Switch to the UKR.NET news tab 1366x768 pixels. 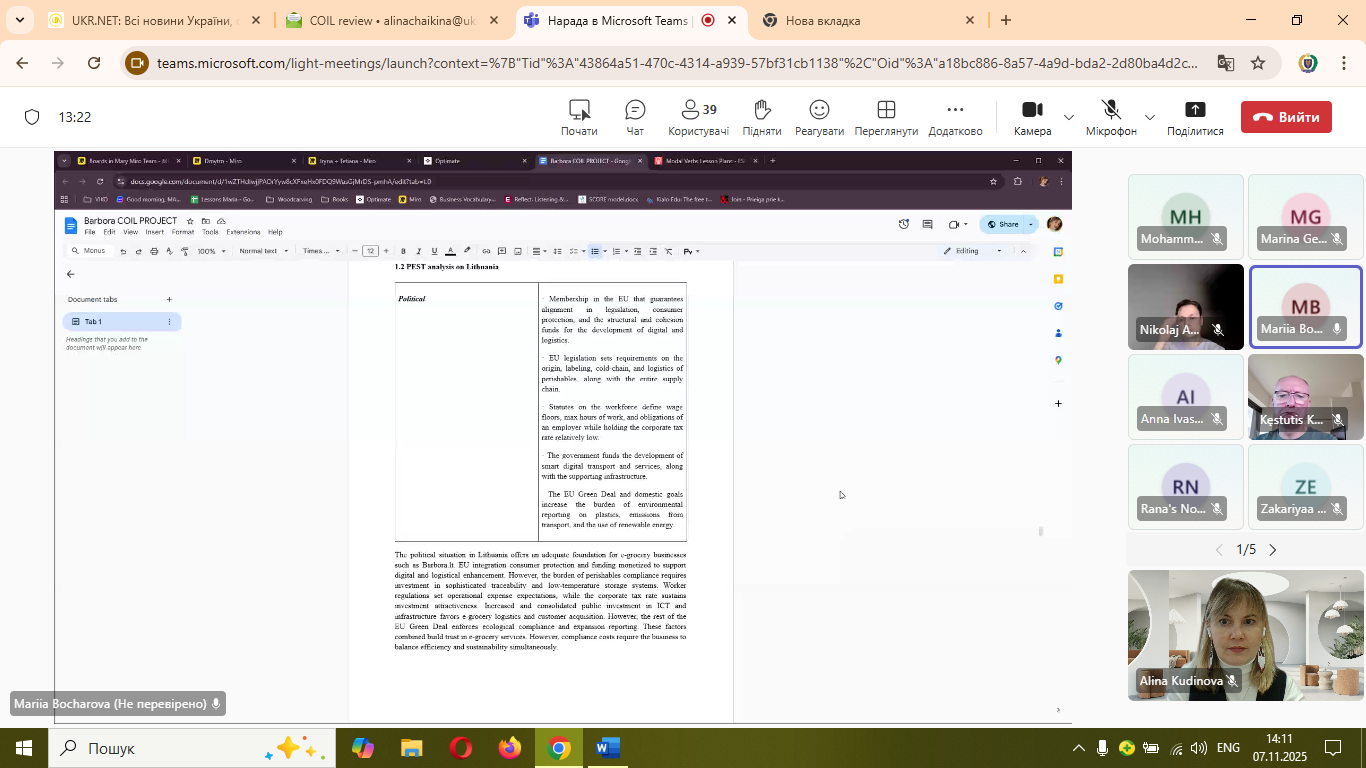(150, 20)
